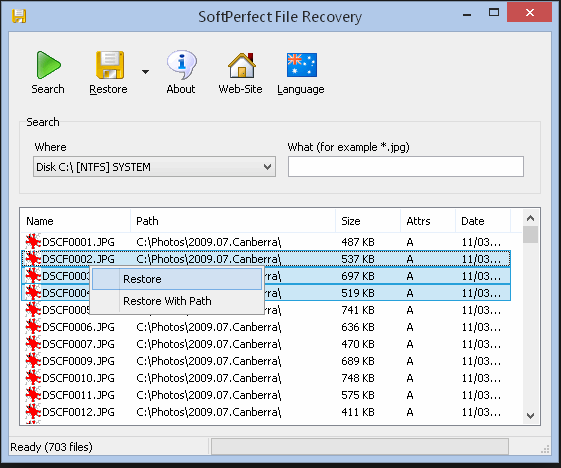Maximize the SoftPerfect File Recovery window
561x468 pixels.
point(494,13)
